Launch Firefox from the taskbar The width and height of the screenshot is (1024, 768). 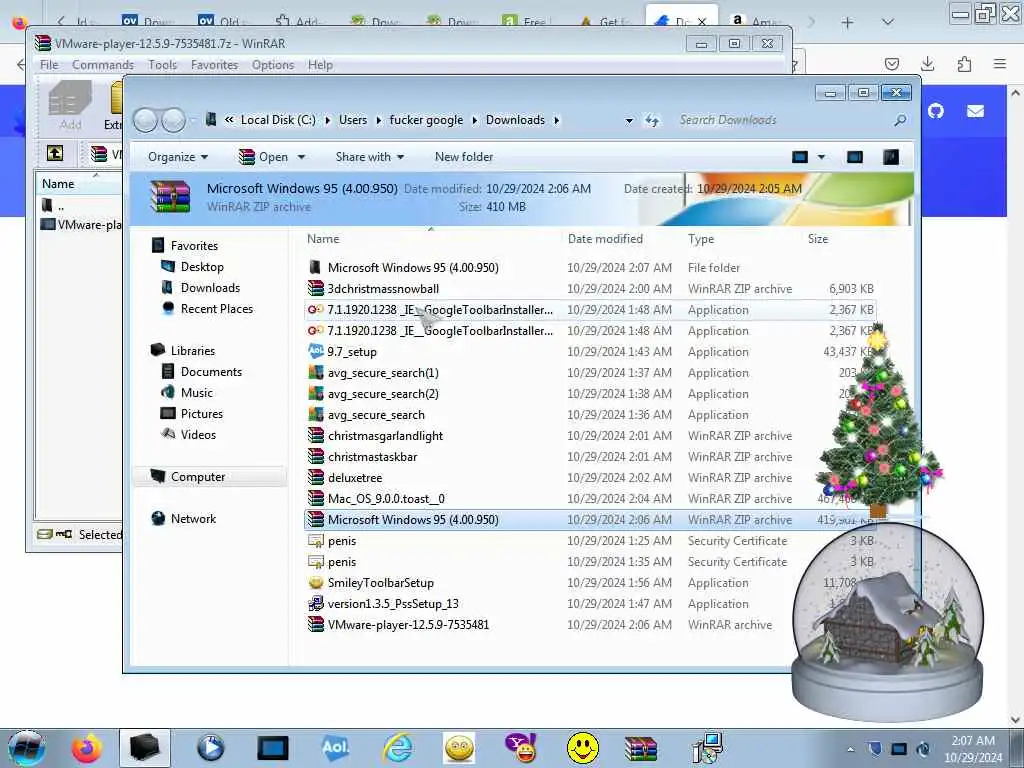86,748
